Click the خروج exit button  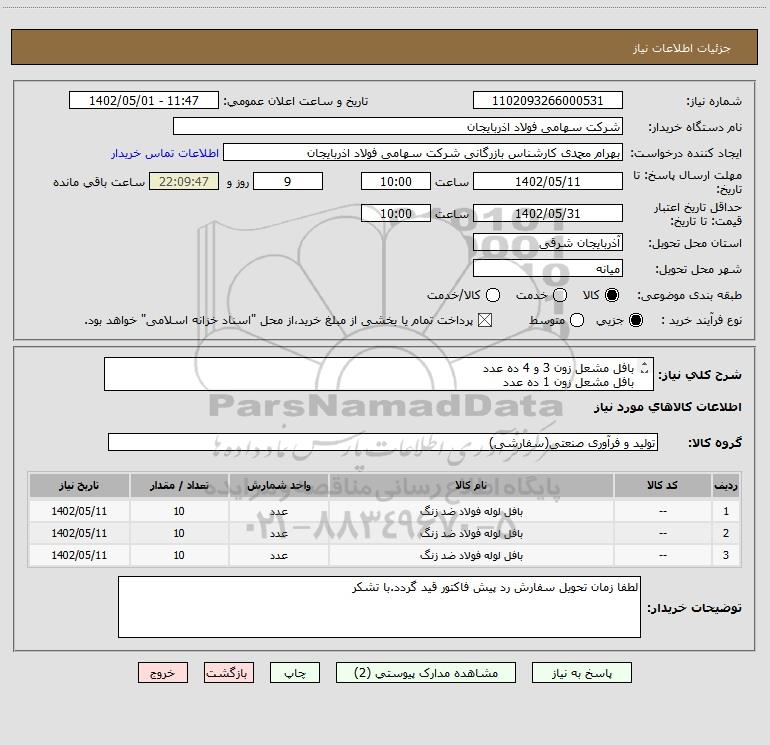click(x=163, y=672)
